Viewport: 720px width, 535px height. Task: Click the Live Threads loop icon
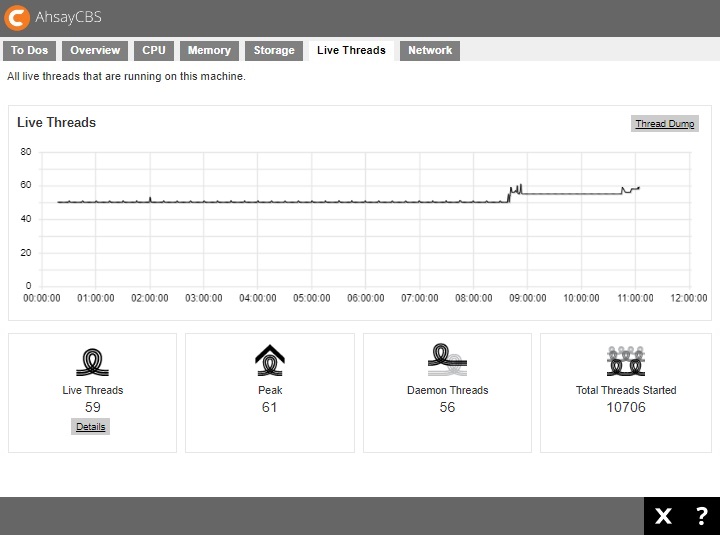pos(92,361)
